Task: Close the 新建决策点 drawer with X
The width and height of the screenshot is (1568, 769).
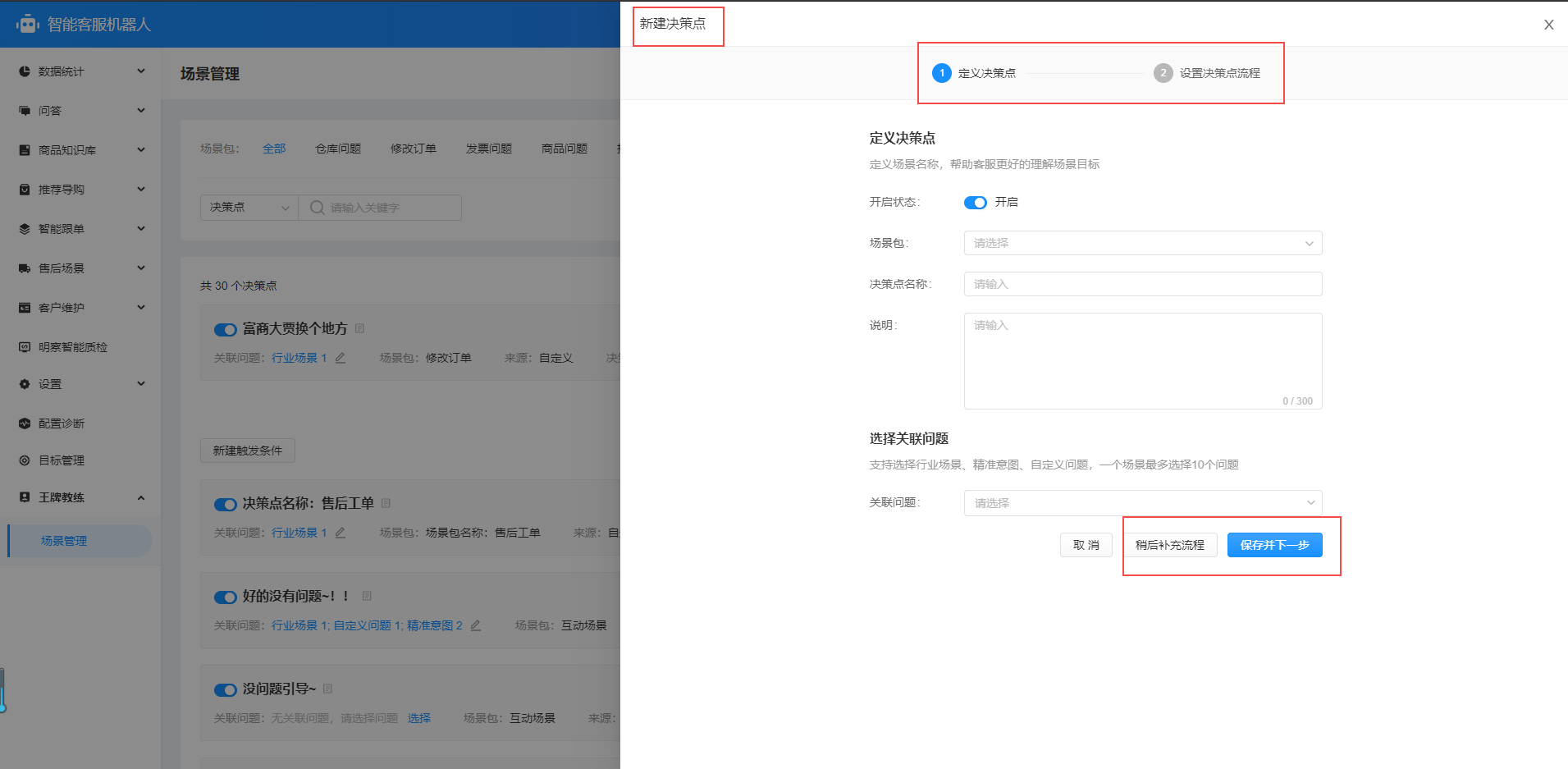Action: (x=1548, y=25)
